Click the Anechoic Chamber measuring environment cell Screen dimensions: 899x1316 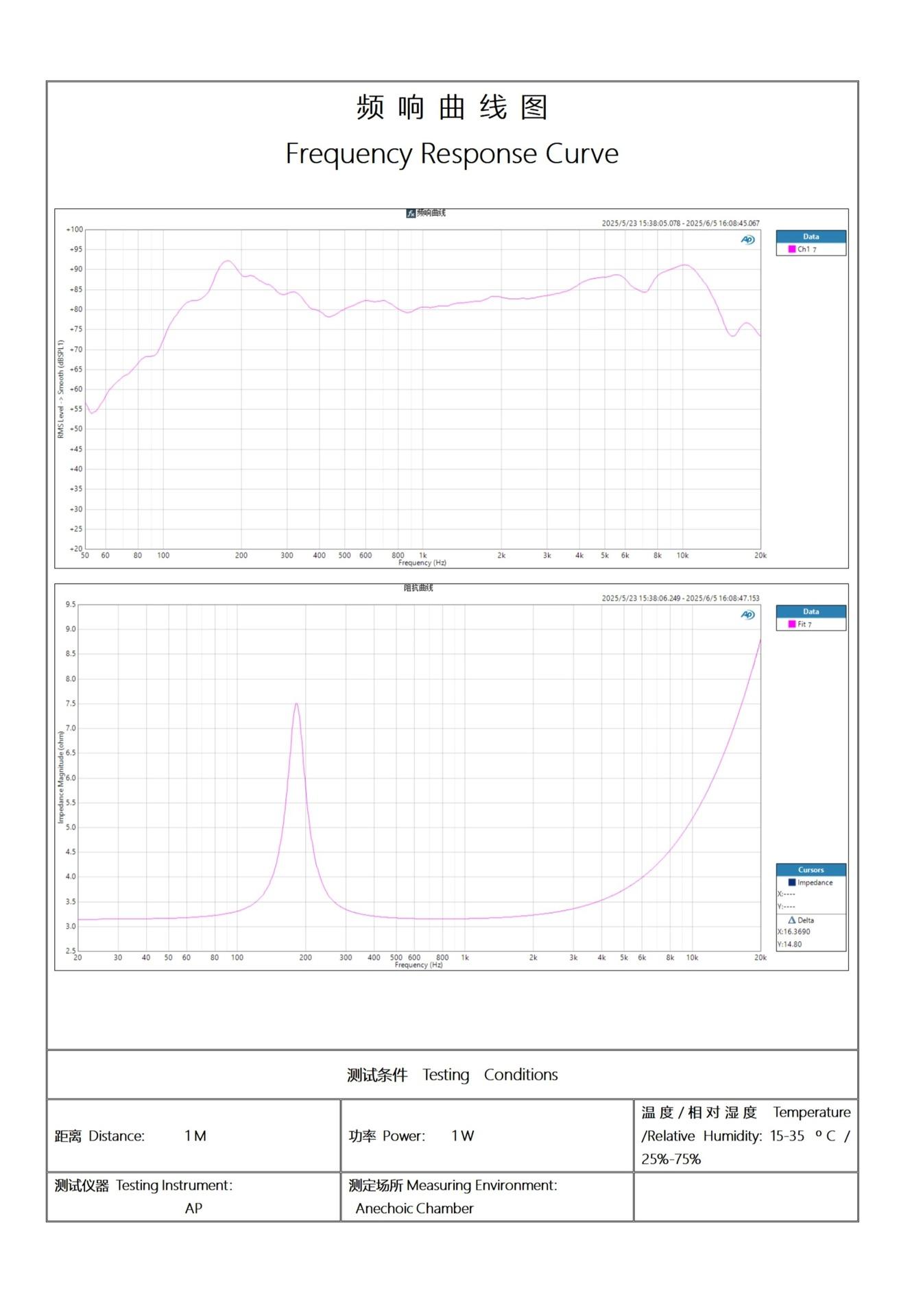click(x=414, y=1208)
